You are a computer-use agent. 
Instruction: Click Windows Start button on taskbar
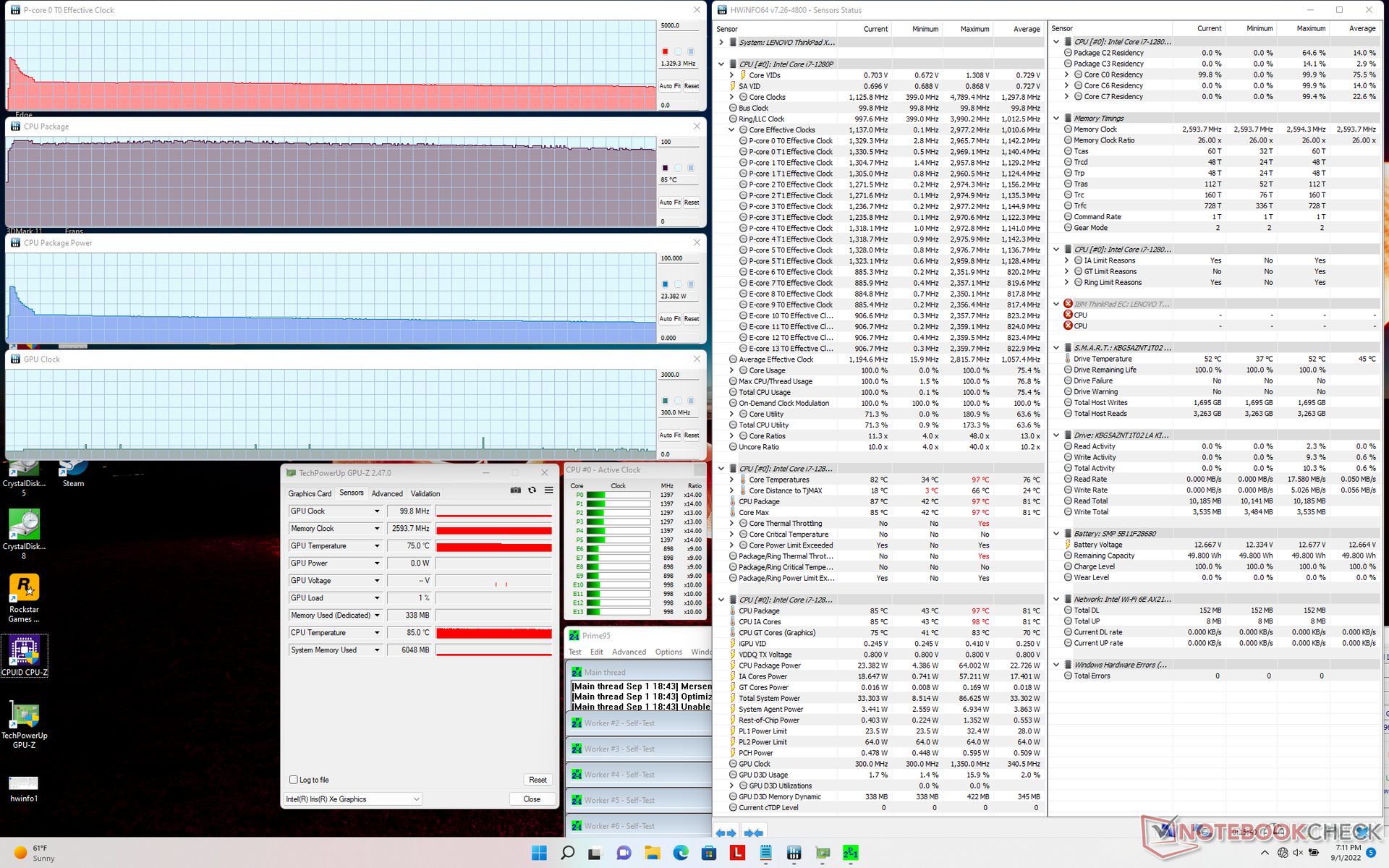coord(539,853)
